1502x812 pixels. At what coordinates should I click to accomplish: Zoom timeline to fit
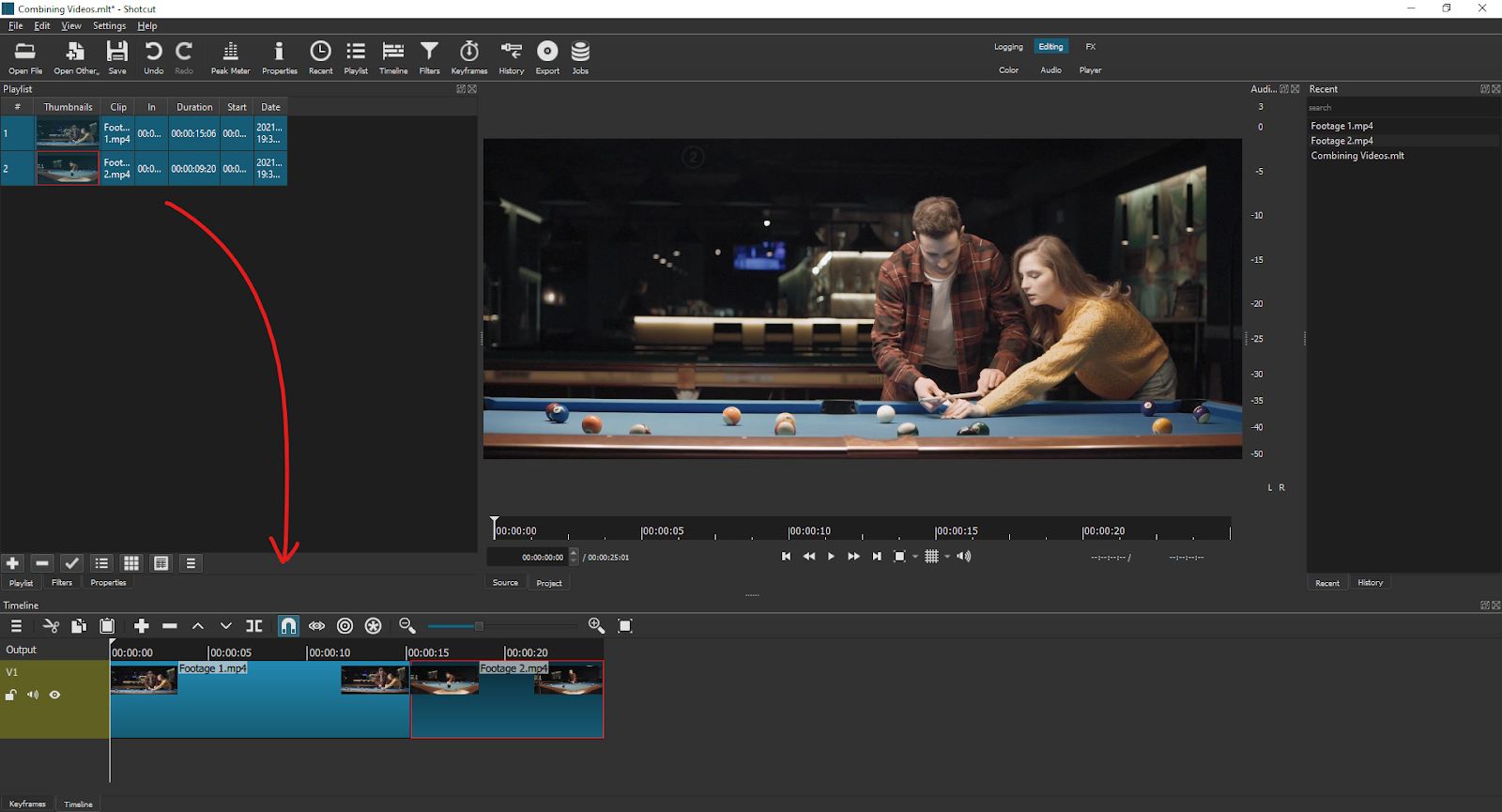click(x=625, y=626)
